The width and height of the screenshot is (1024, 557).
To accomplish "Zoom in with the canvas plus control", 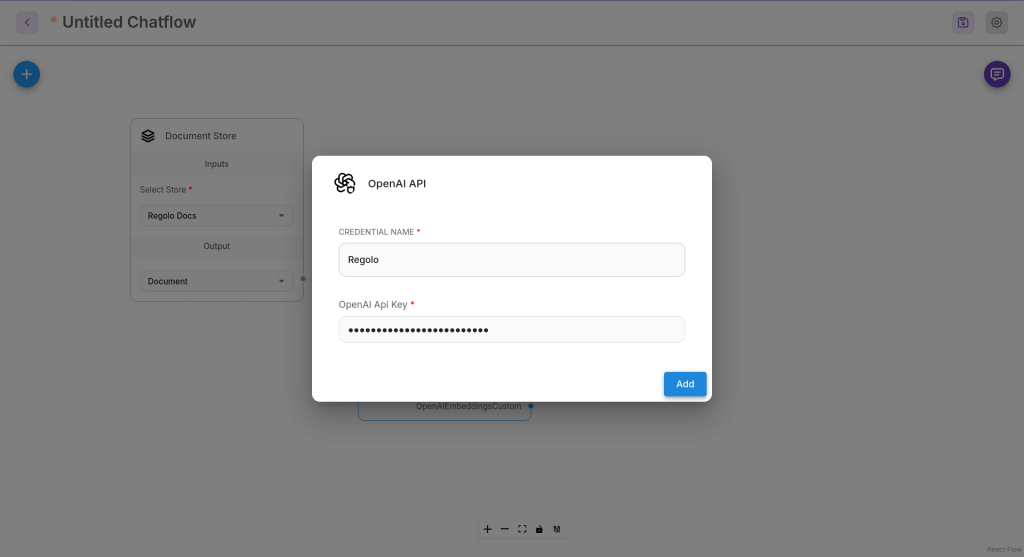I will tap(487, 529).
